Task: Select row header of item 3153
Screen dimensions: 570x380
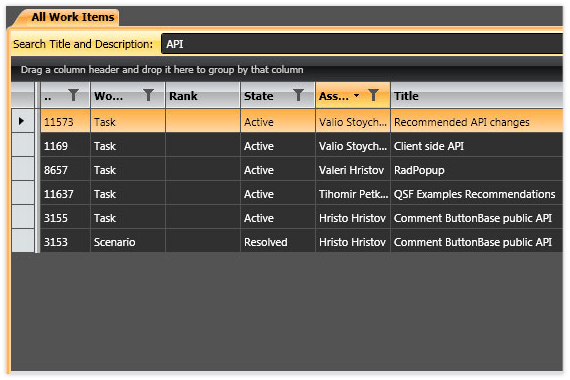Action: pos(23,241)
